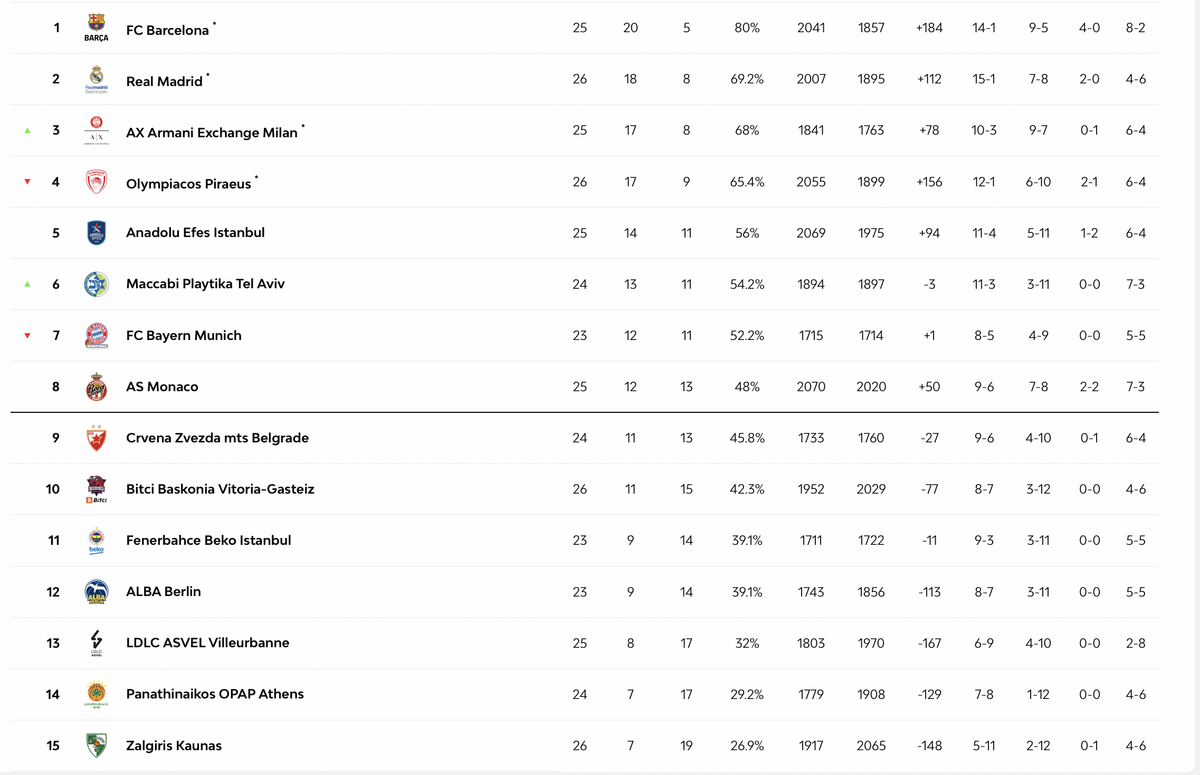Open the Fenerbahce Beko Istanbul team page
The height and width of the screenshot is (775, 1200).
[x=209, y=540]
